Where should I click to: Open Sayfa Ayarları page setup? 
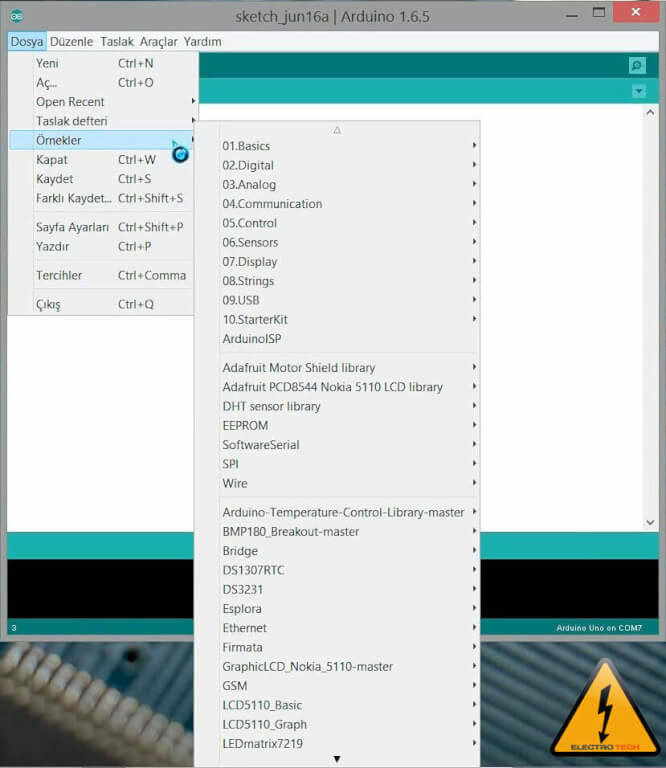click(101, 227)
